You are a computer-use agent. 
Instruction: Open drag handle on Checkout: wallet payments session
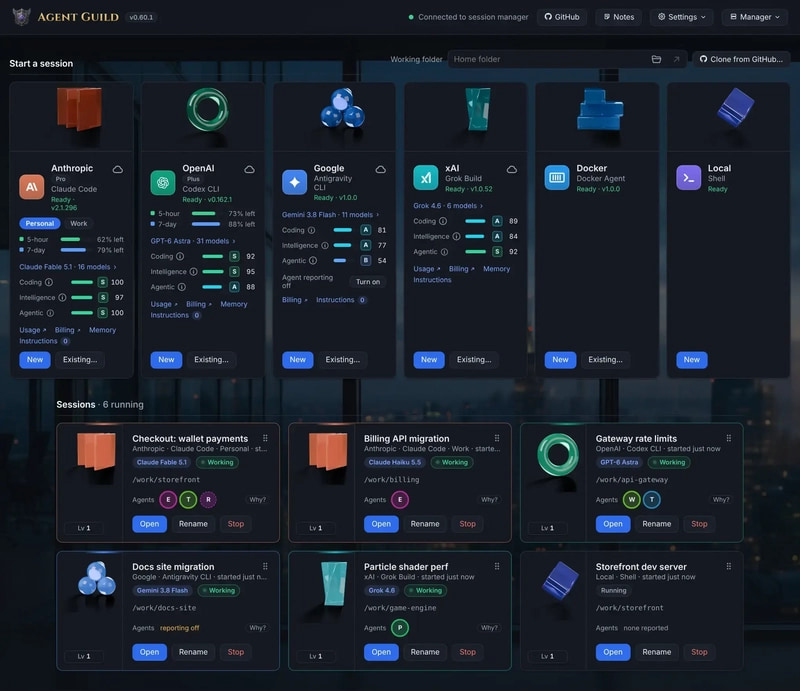tap(265, 438)
